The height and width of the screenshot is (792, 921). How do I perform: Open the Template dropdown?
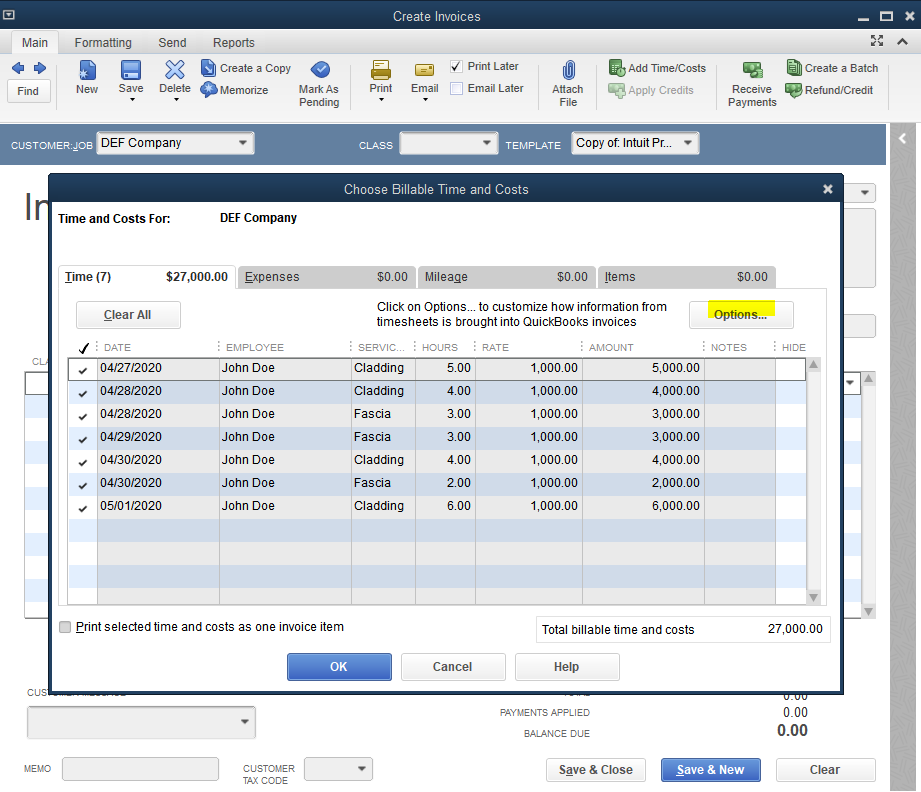688,143
